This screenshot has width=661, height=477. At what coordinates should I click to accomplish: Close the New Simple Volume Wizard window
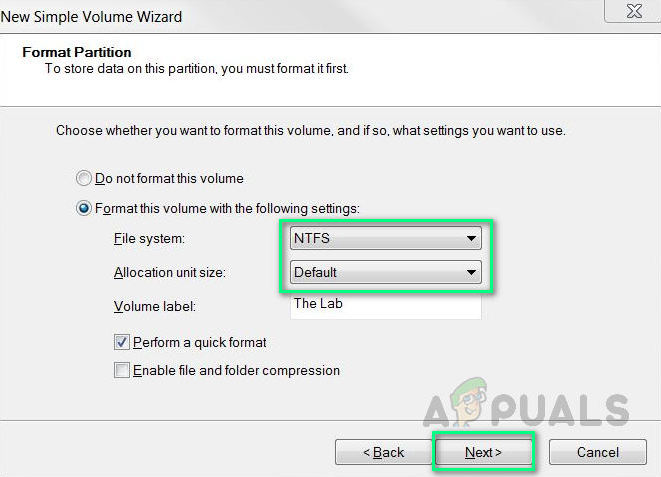click(633, 11)
